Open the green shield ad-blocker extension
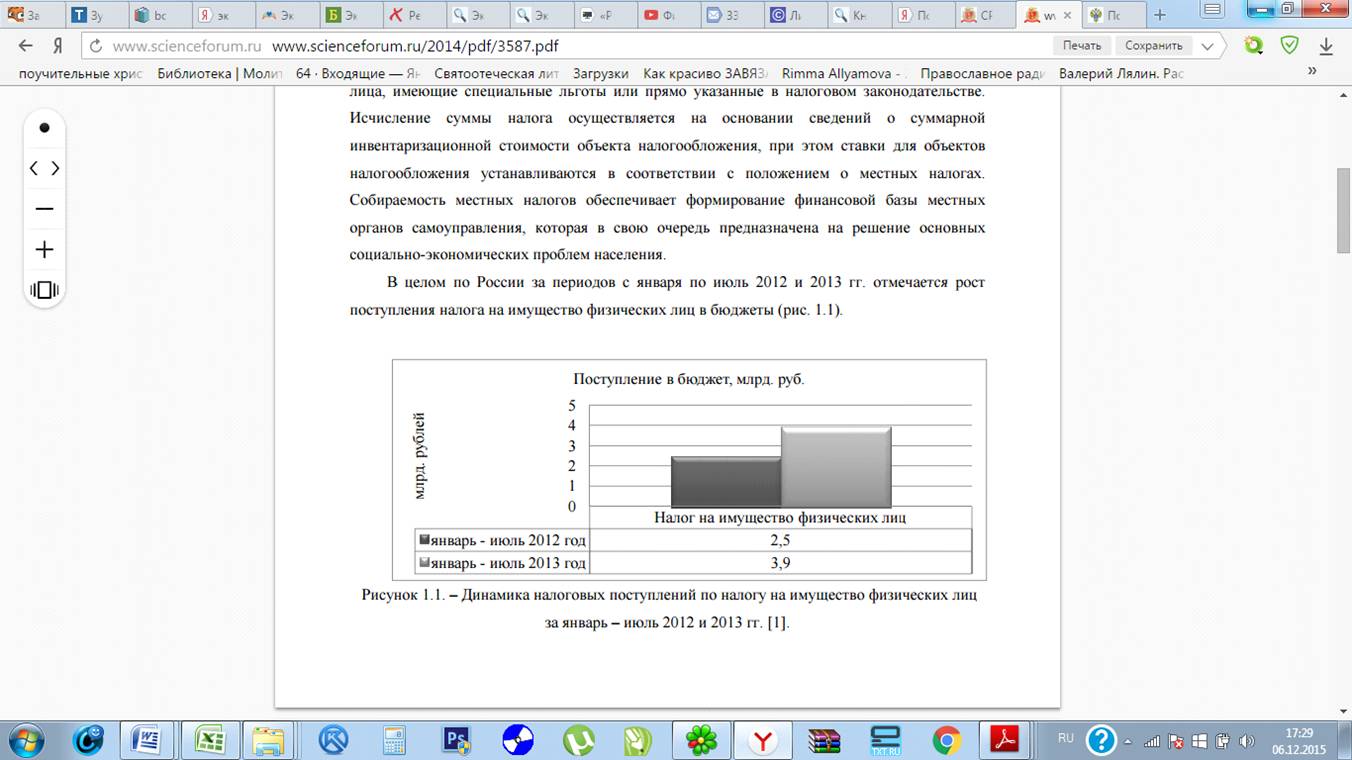This screenshot has width=1352, height=760. [1290, 46]
